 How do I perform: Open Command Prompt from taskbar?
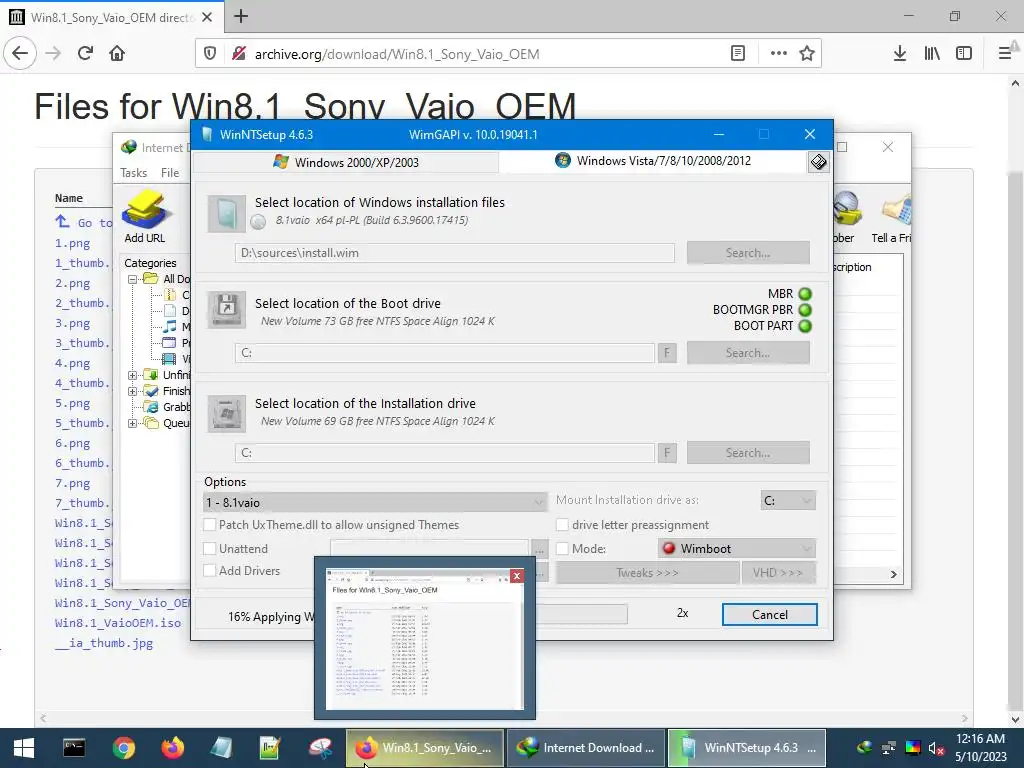coord(74,748)
